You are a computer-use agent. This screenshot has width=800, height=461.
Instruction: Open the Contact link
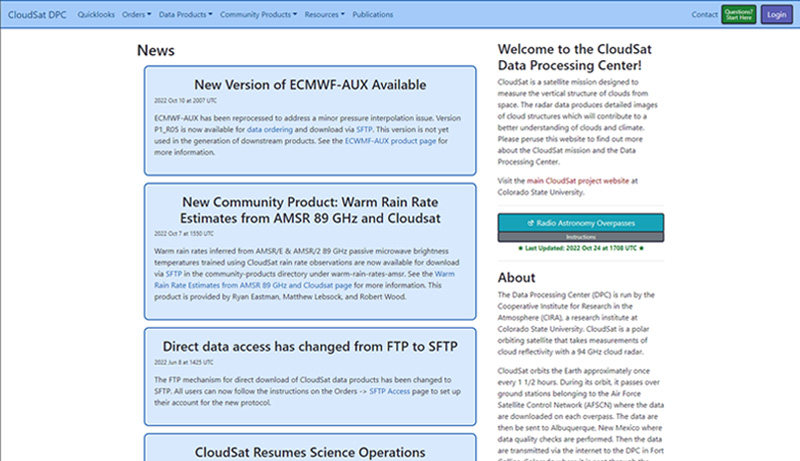tap(704, 15)
